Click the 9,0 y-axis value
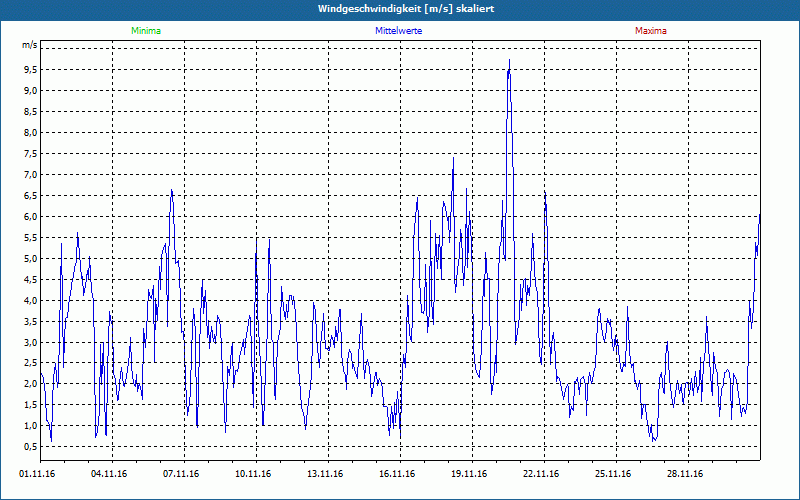Viewport: 800px width, 500px height. (31, 91)
